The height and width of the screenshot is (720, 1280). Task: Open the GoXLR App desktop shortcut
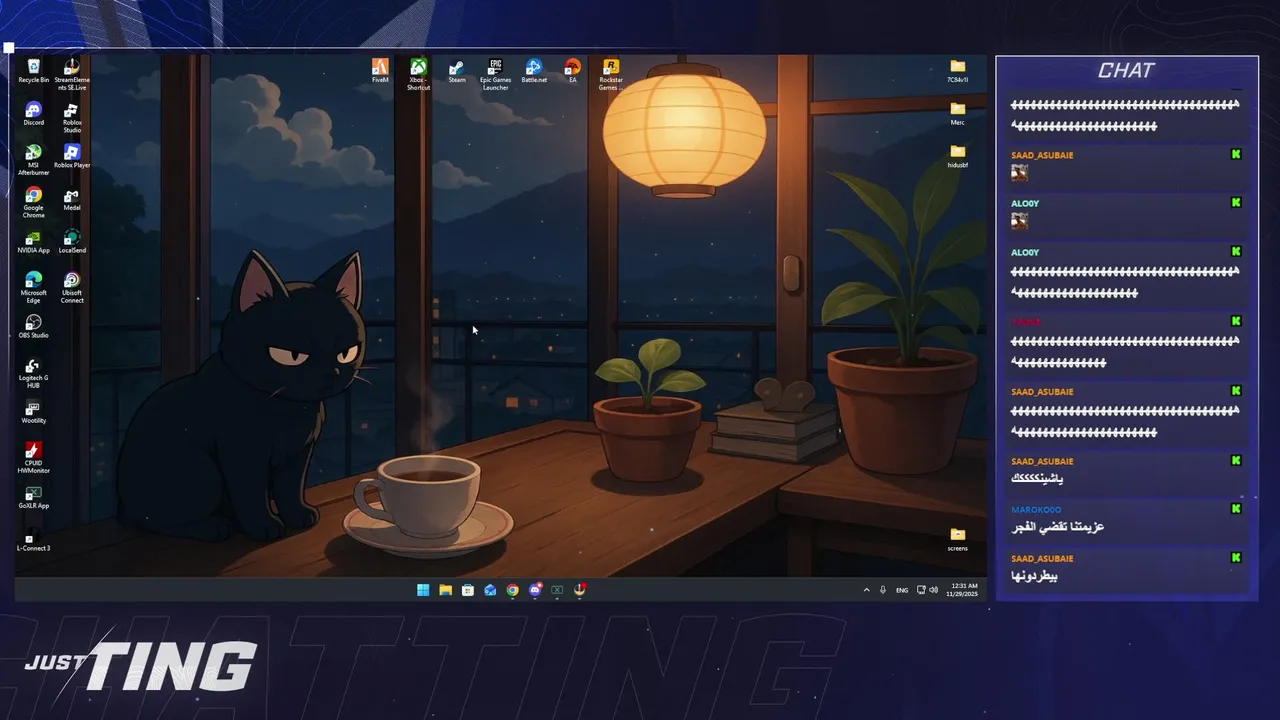tap(33, 498)
